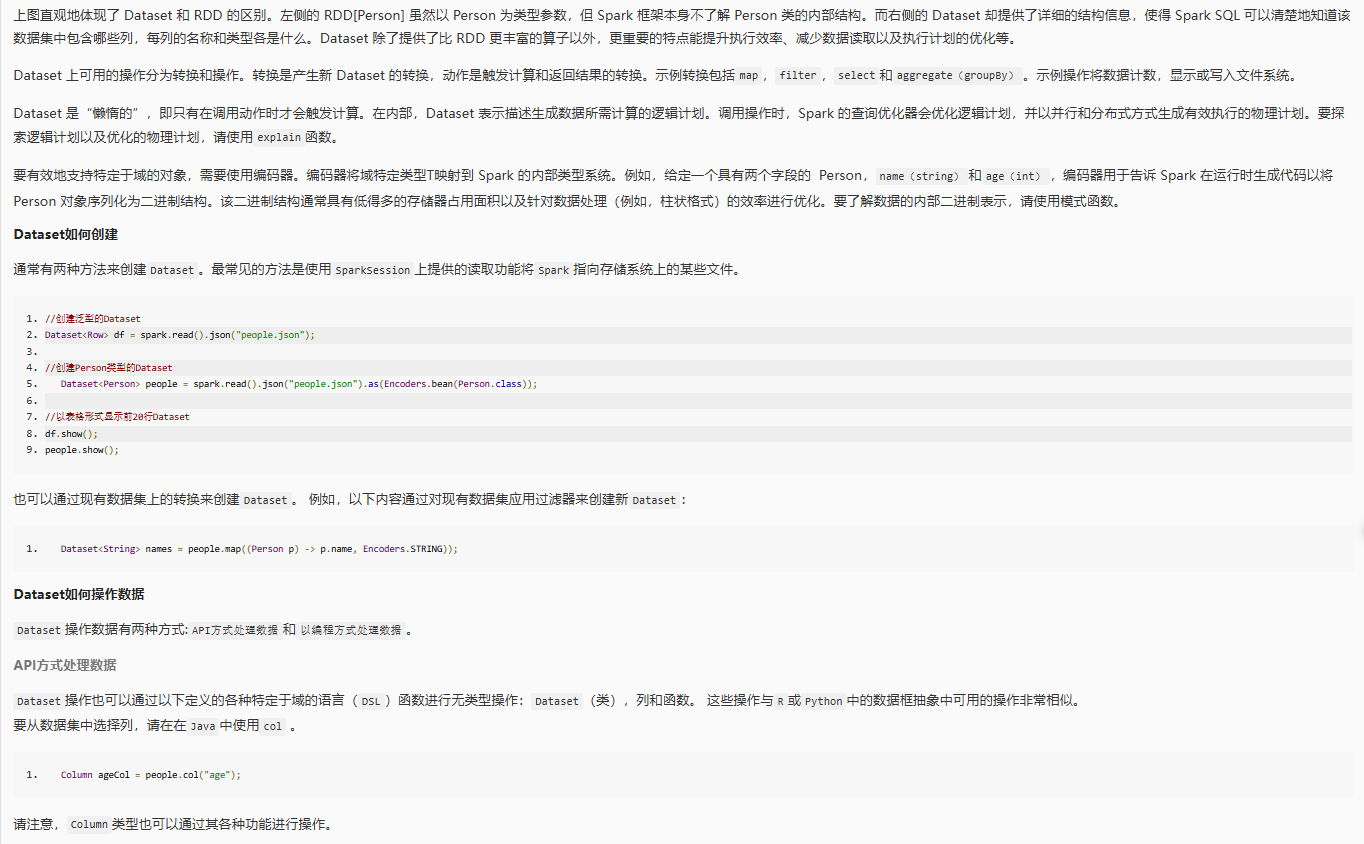
Task: Click the inline code "以编程方式处理数据"
Action: (x=351, y=631)
